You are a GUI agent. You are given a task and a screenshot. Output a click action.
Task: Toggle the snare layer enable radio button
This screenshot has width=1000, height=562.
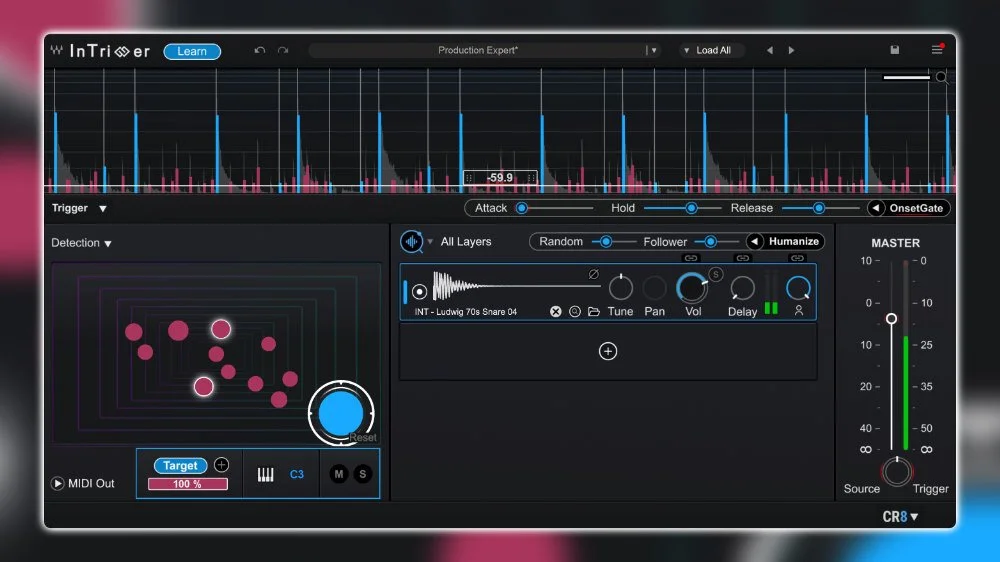click(420, 292)
